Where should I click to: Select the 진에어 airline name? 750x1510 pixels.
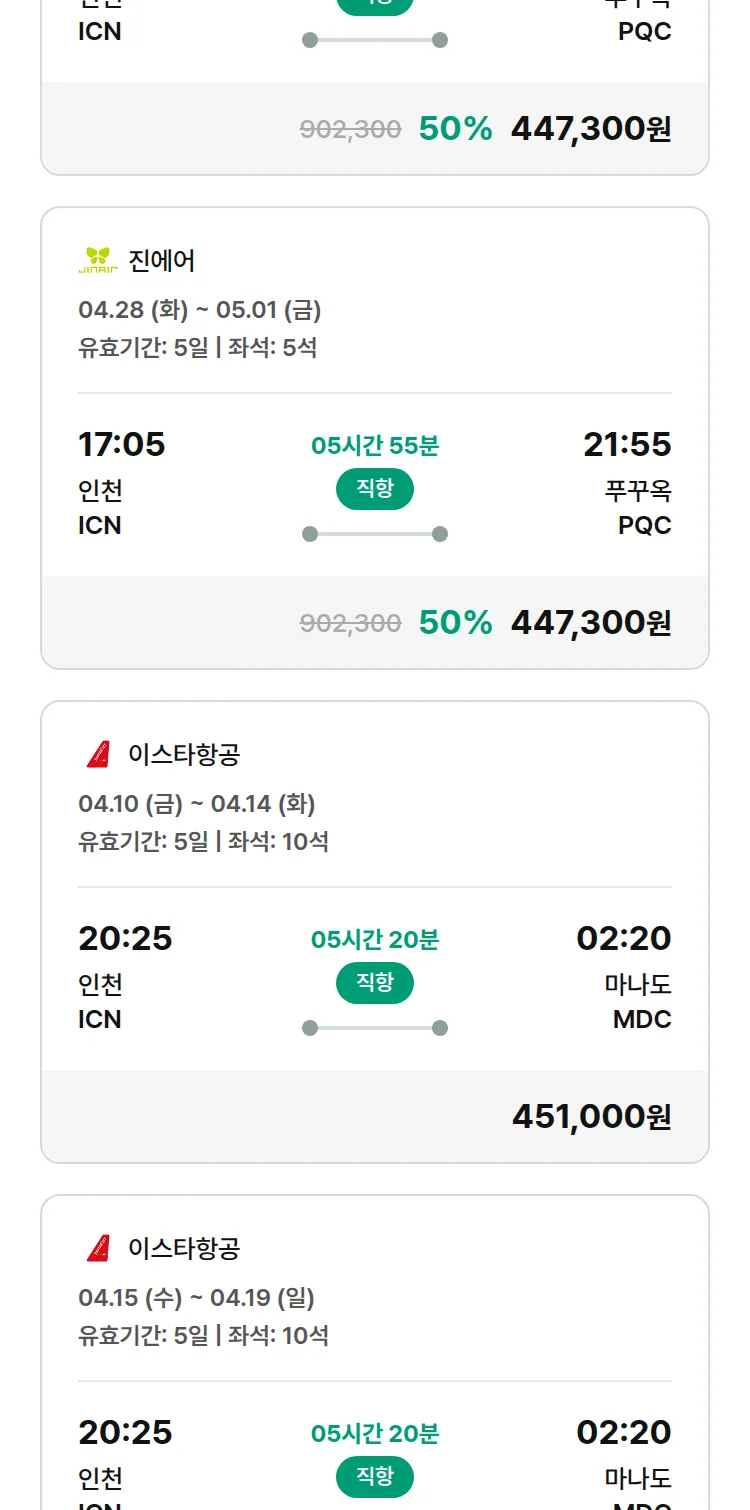162,261
